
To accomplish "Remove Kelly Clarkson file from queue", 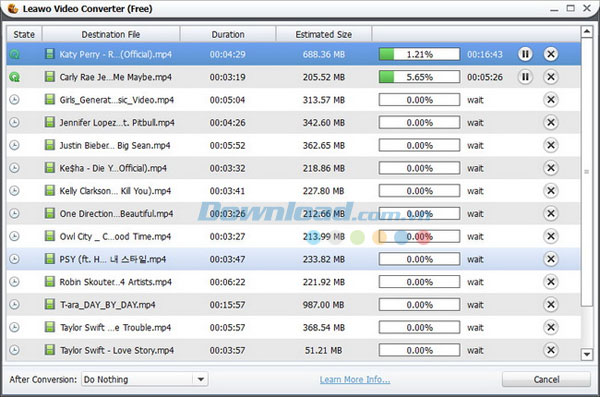I will click(551, 191).
